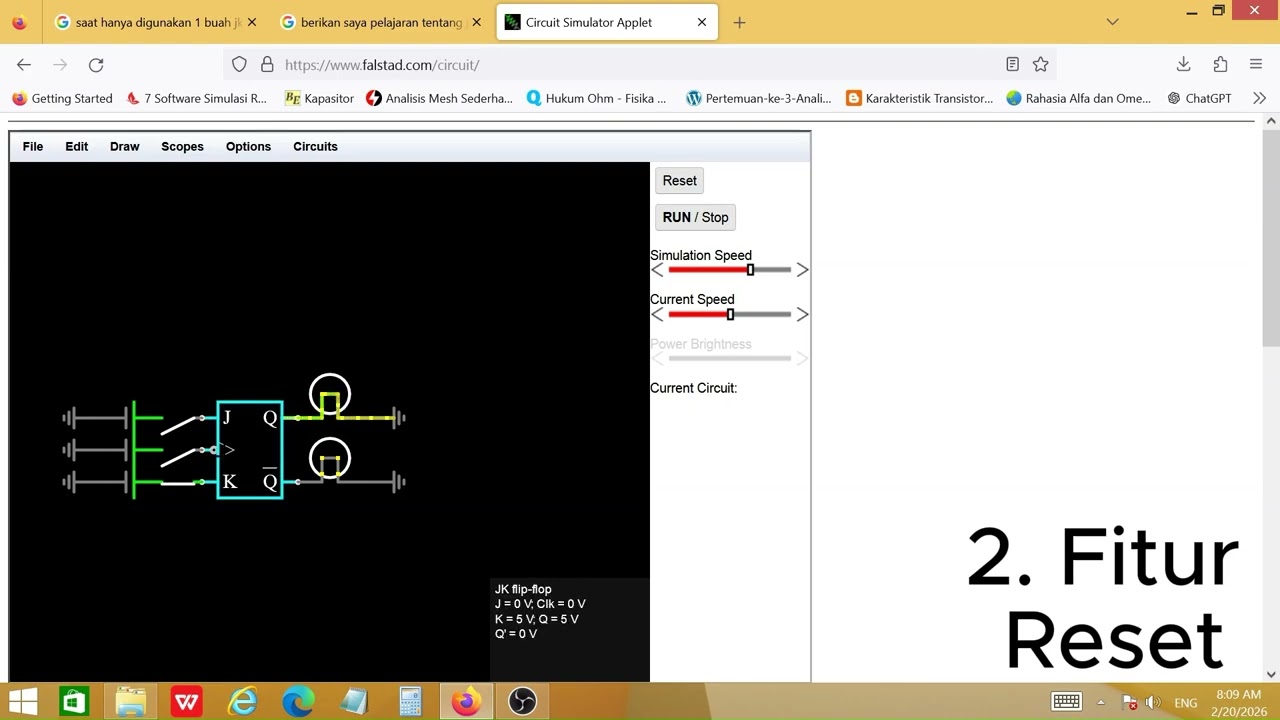Open the Circuits menu

point(315,146)
